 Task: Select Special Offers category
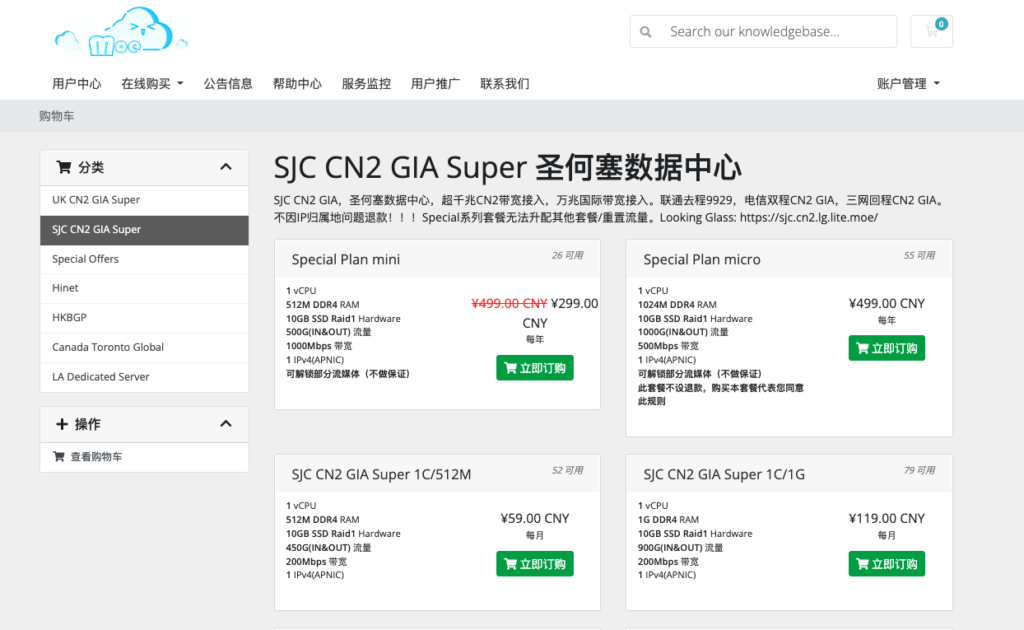(x=144, y=259)
